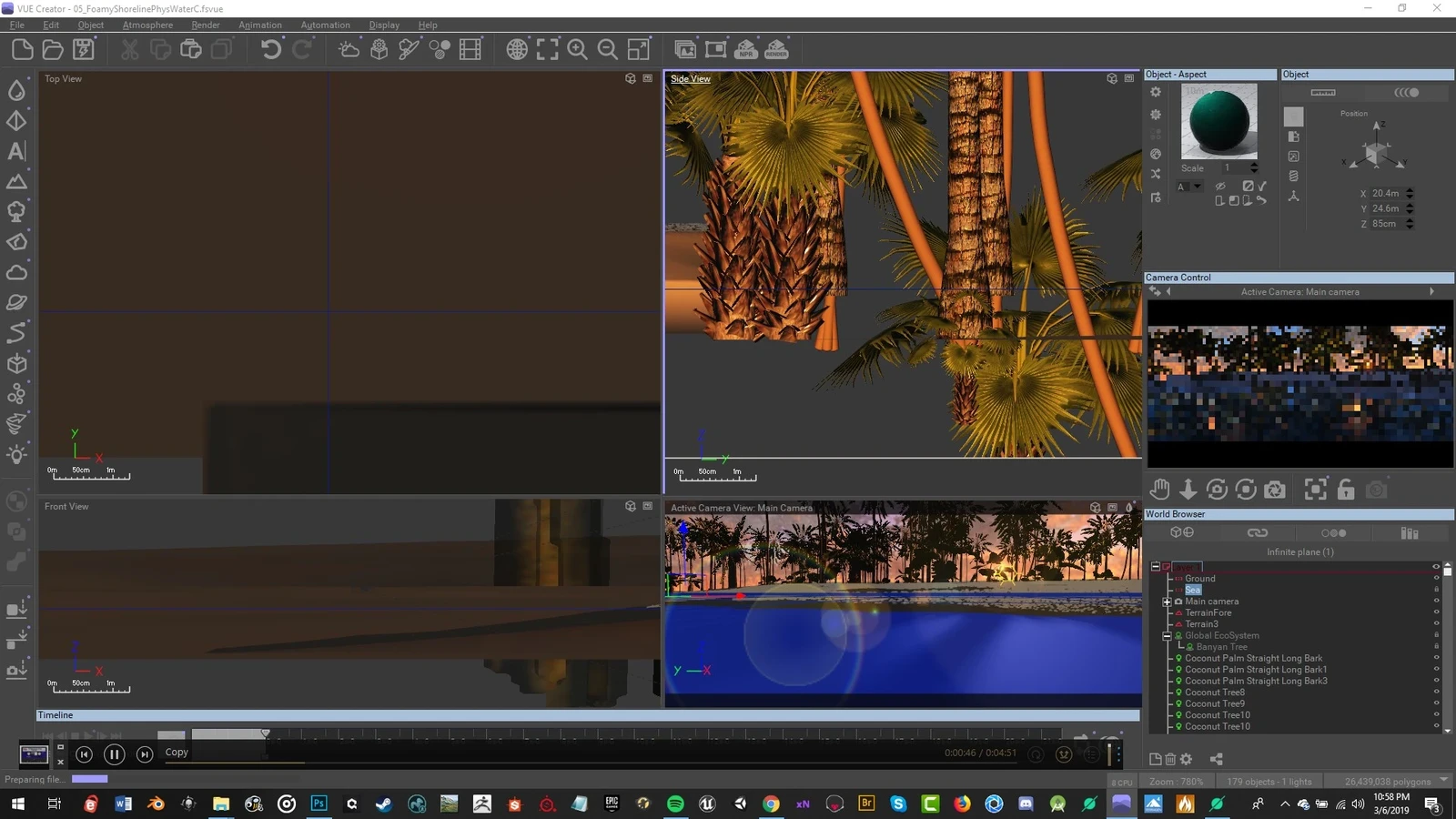Open the A dropdown below Scale
Viewport: 1456px width, 819px height.
point(1197,187)
